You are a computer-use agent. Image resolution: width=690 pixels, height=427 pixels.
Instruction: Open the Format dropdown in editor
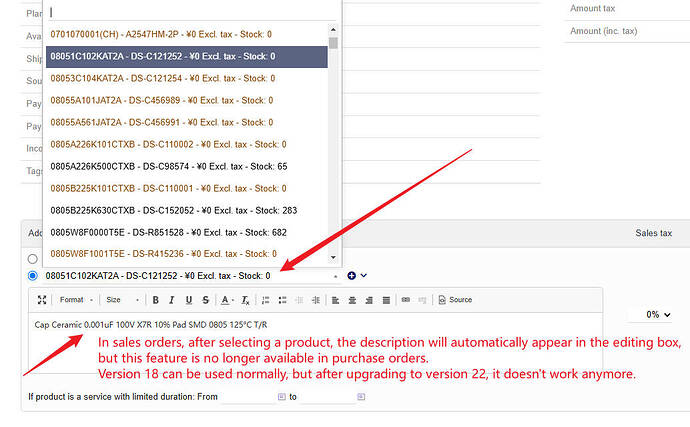point(75,299)
